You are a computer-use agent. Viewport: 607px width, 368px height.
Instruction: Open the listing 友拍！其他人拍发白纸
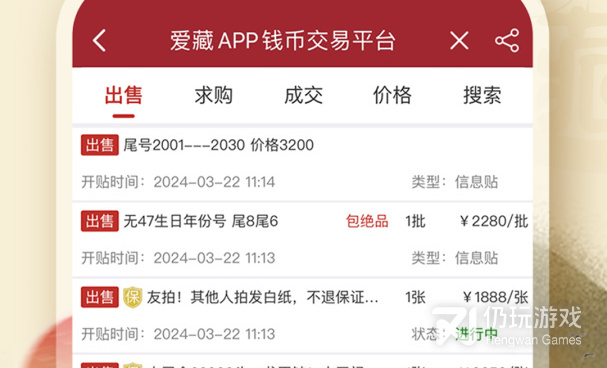pyautogui.click(x=262, y=298)
